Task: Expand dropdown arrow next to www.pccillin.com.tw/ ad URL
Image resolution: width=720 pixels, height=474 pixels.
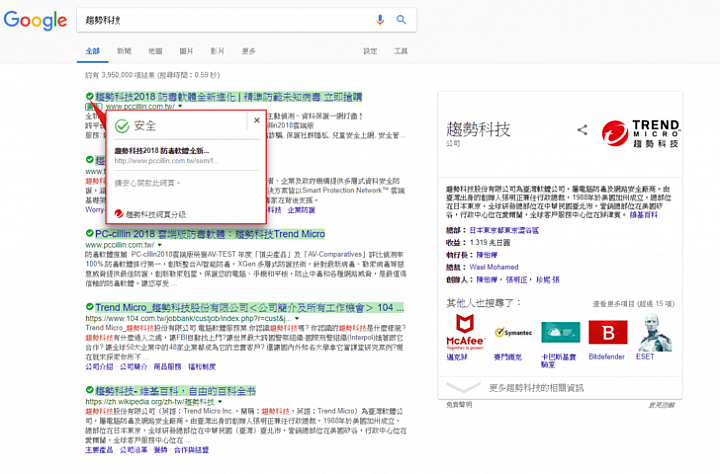Action: click(x=180, y=106)
